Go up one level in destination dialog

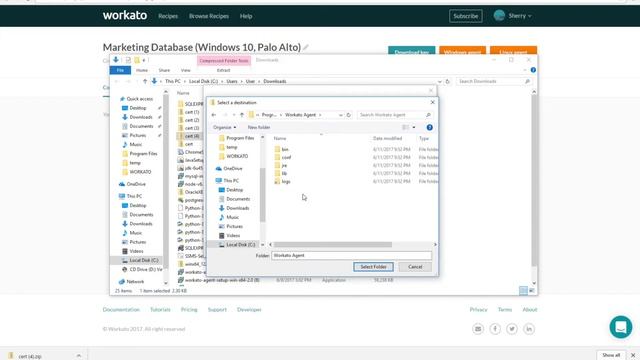click(242, 115)
